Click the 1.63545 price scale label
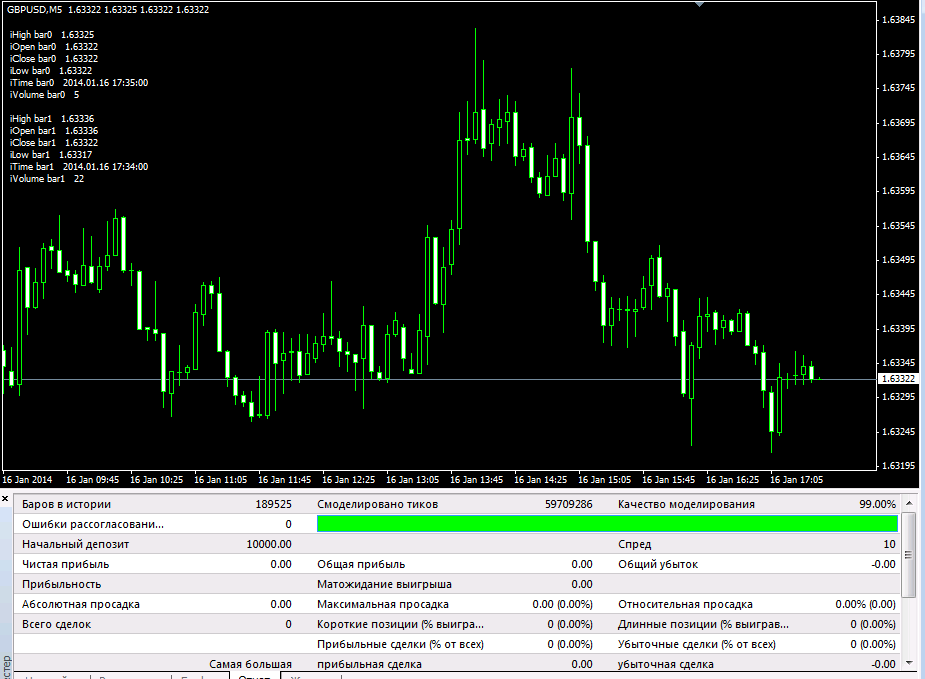 pyautogui.click(x=898, y=226)
